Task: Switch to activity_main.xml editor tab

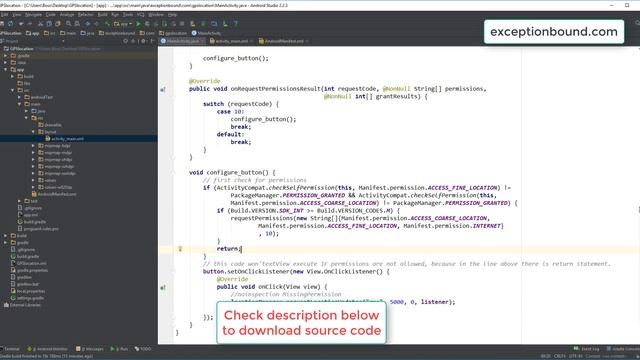Action: point(231,41)
